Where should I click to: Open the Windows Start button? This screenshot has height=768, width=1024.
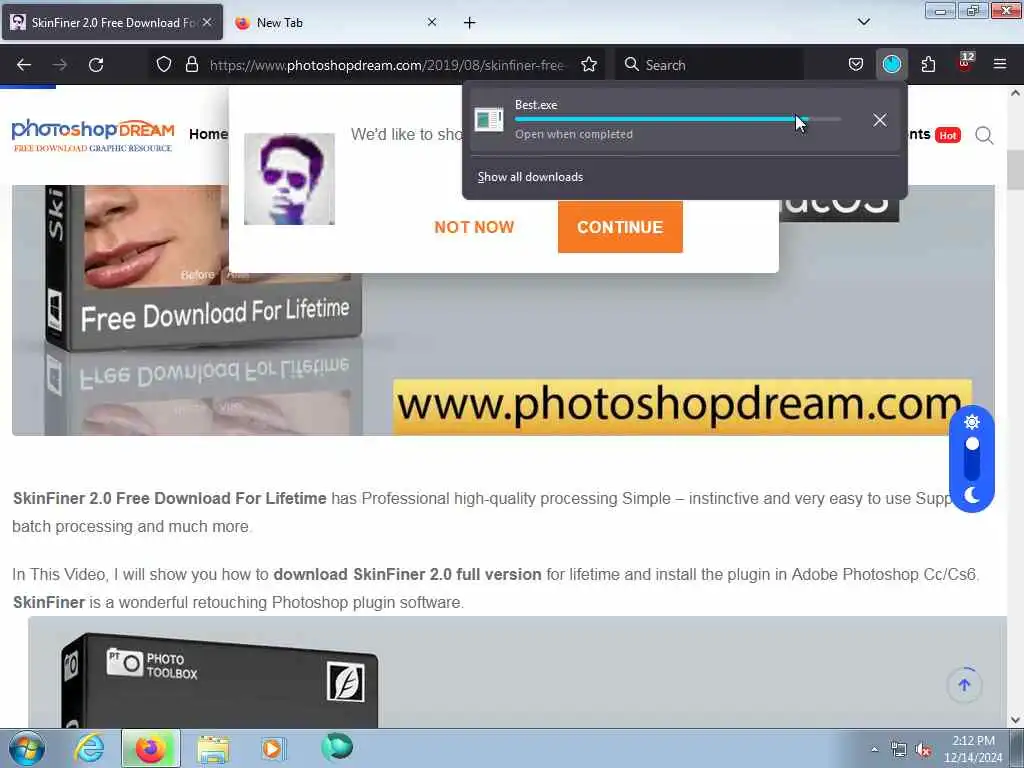click(27, 748)
